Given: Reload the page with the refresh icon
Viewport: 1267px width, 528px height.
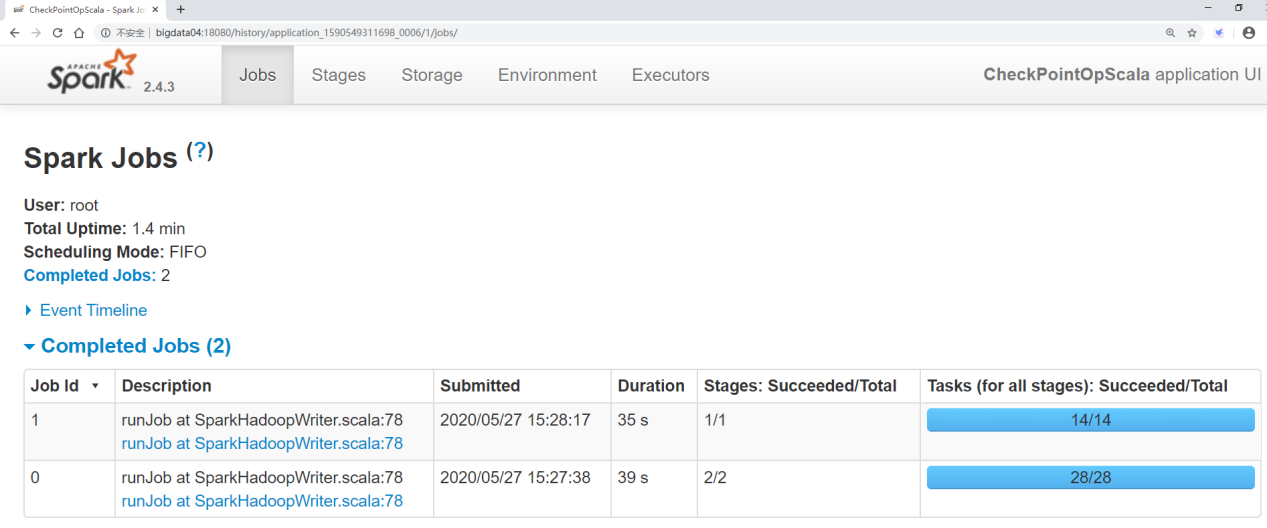Looking at the screenshot, I should click(x=57, y=32).
